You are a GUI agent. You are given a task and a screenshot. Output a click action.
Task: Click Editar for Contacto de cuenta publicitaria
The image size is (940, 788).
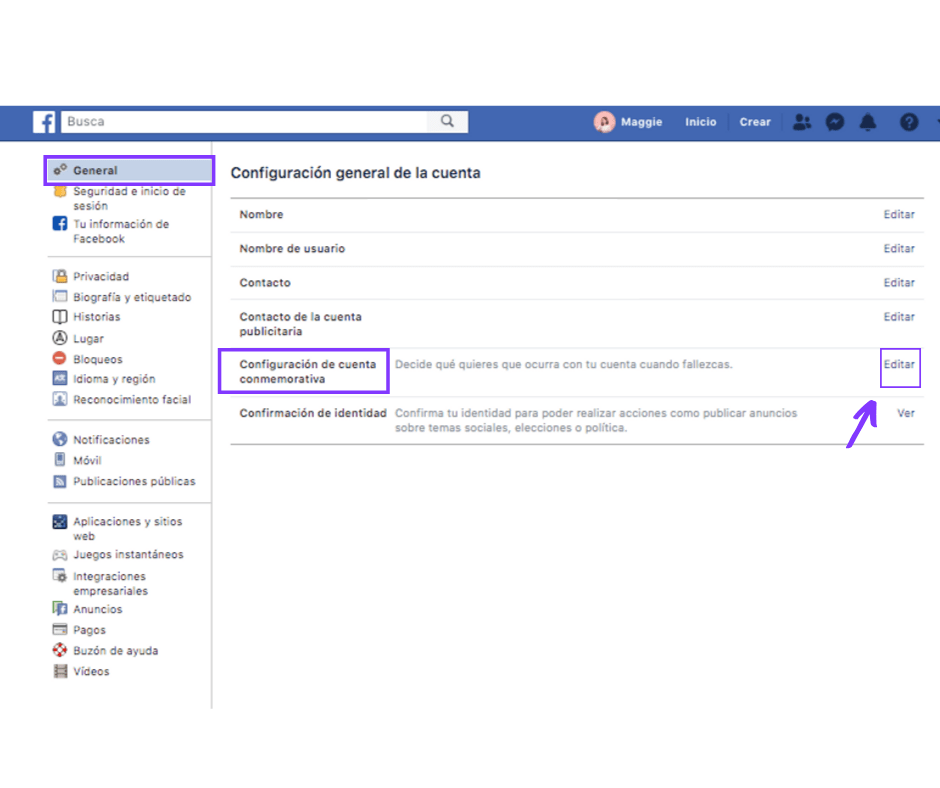tap(899, 317)
